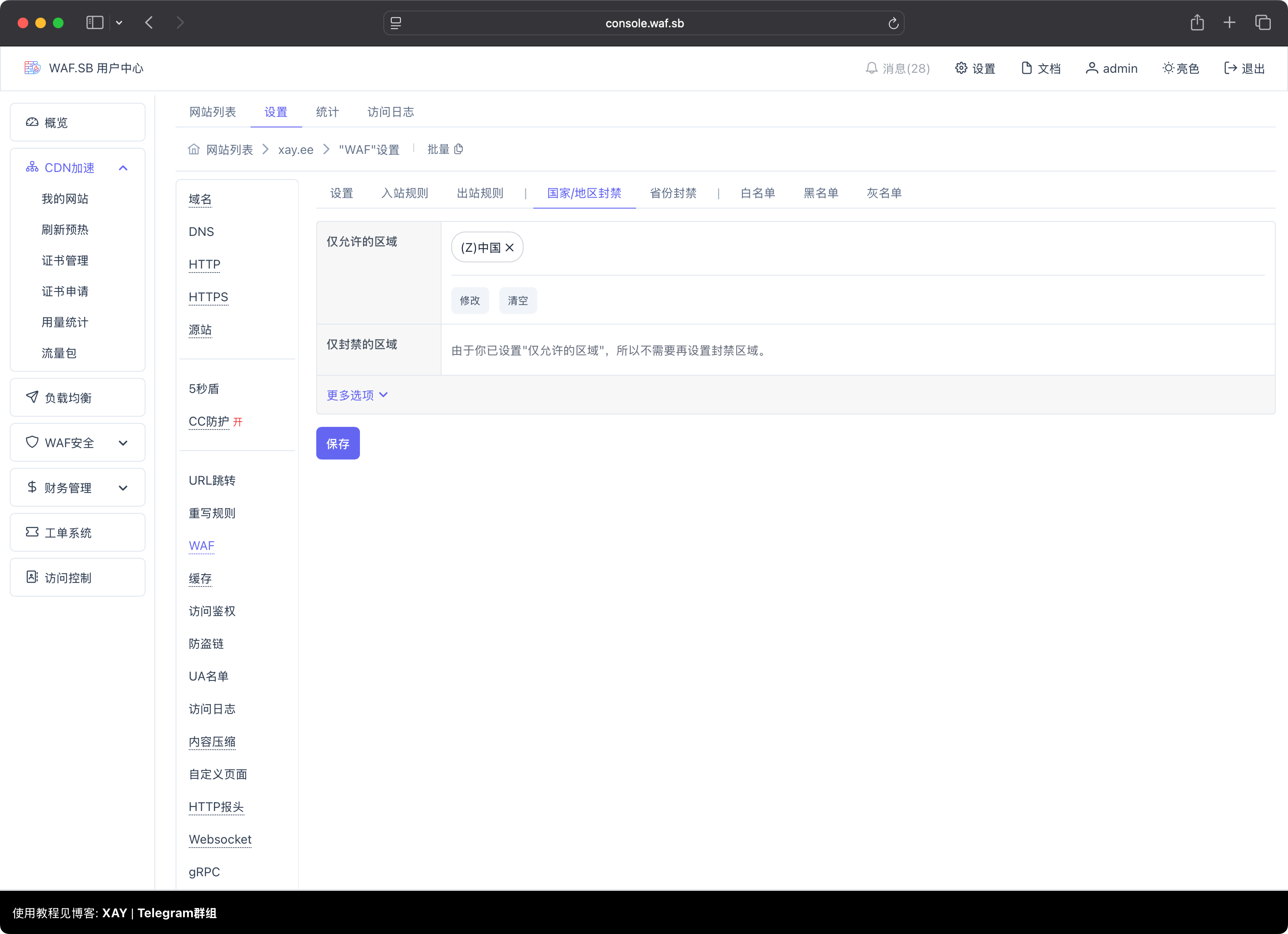
Task: Click the 修改 button
Action: [x=470, y=300]
